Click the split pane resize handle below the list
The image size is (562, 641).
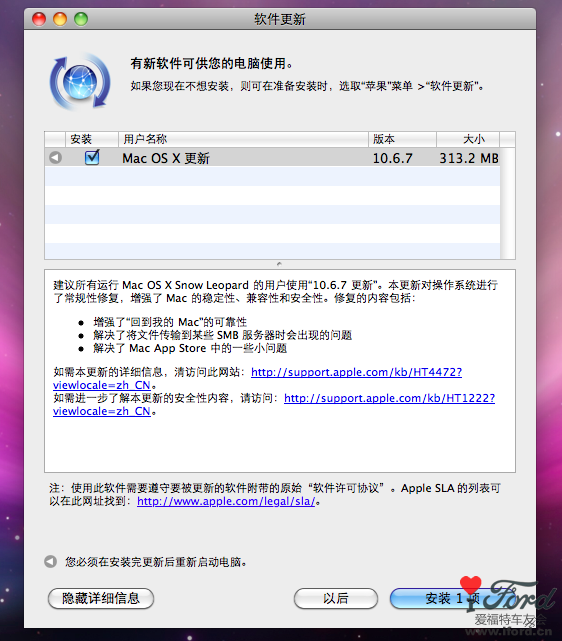pyautogui.click(x=280, y=264)
